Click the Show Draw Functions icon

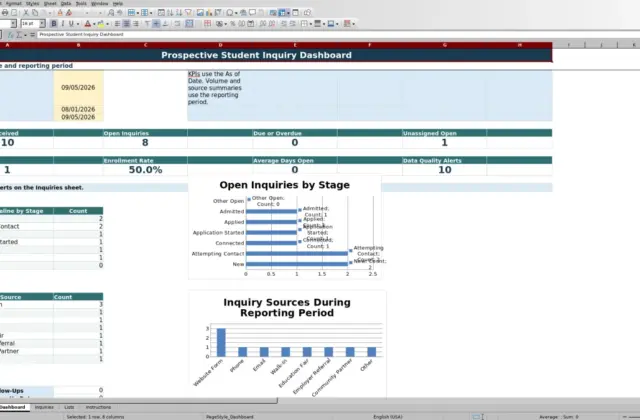(307, 13)
